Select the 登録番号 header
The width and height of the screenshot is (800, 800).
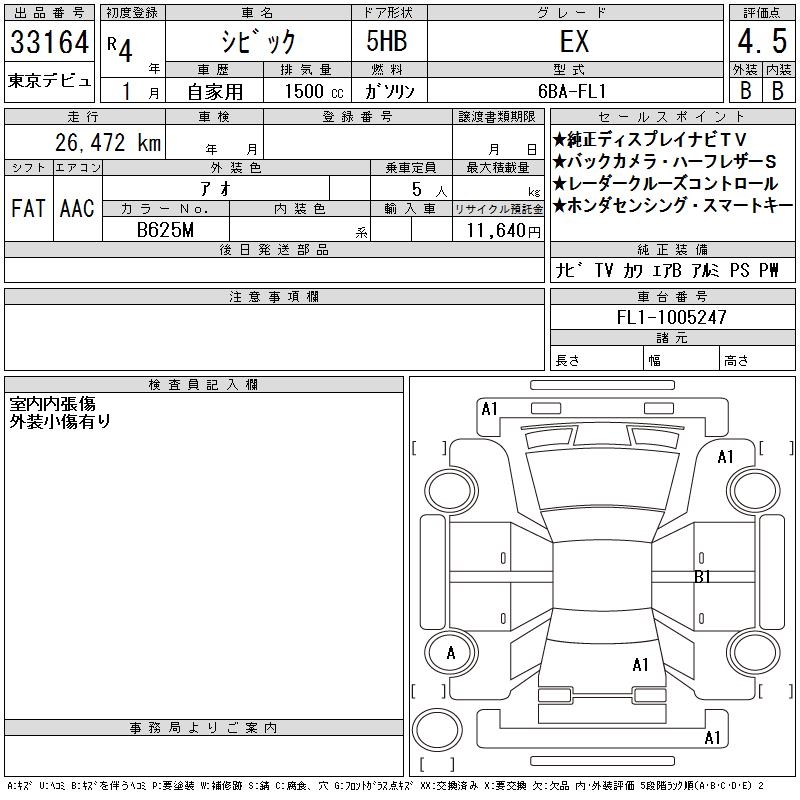[358, 116]
